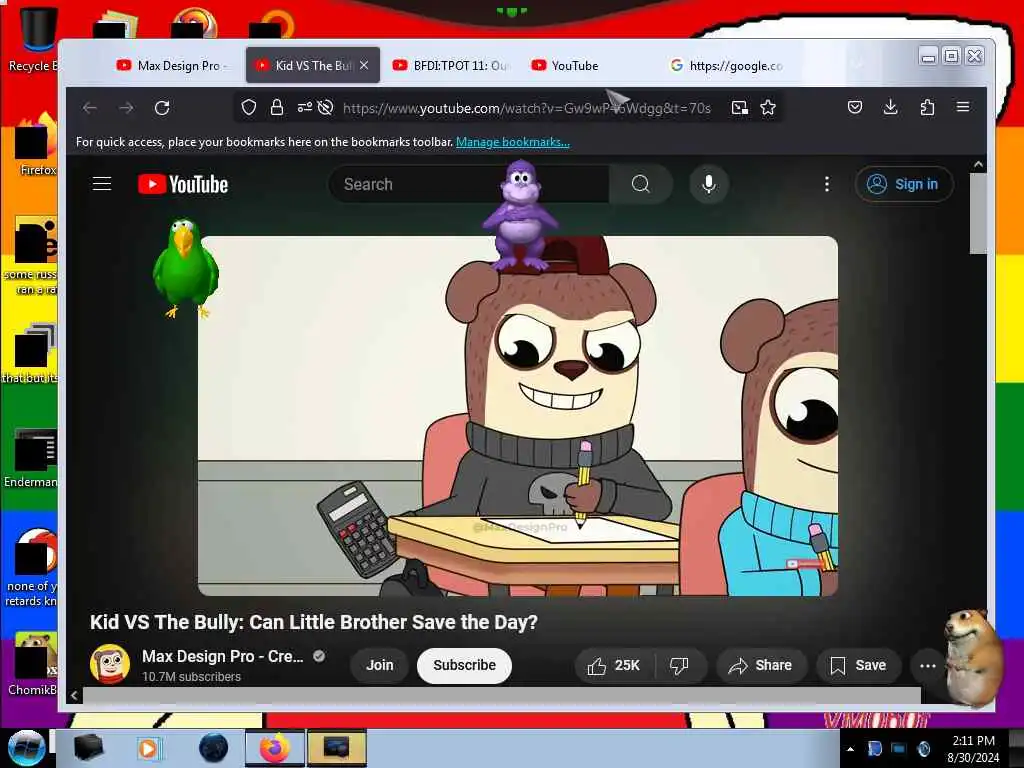Select the Enderman desktop icon
The image size is (1024, 768).
click(x=31, y=458)
